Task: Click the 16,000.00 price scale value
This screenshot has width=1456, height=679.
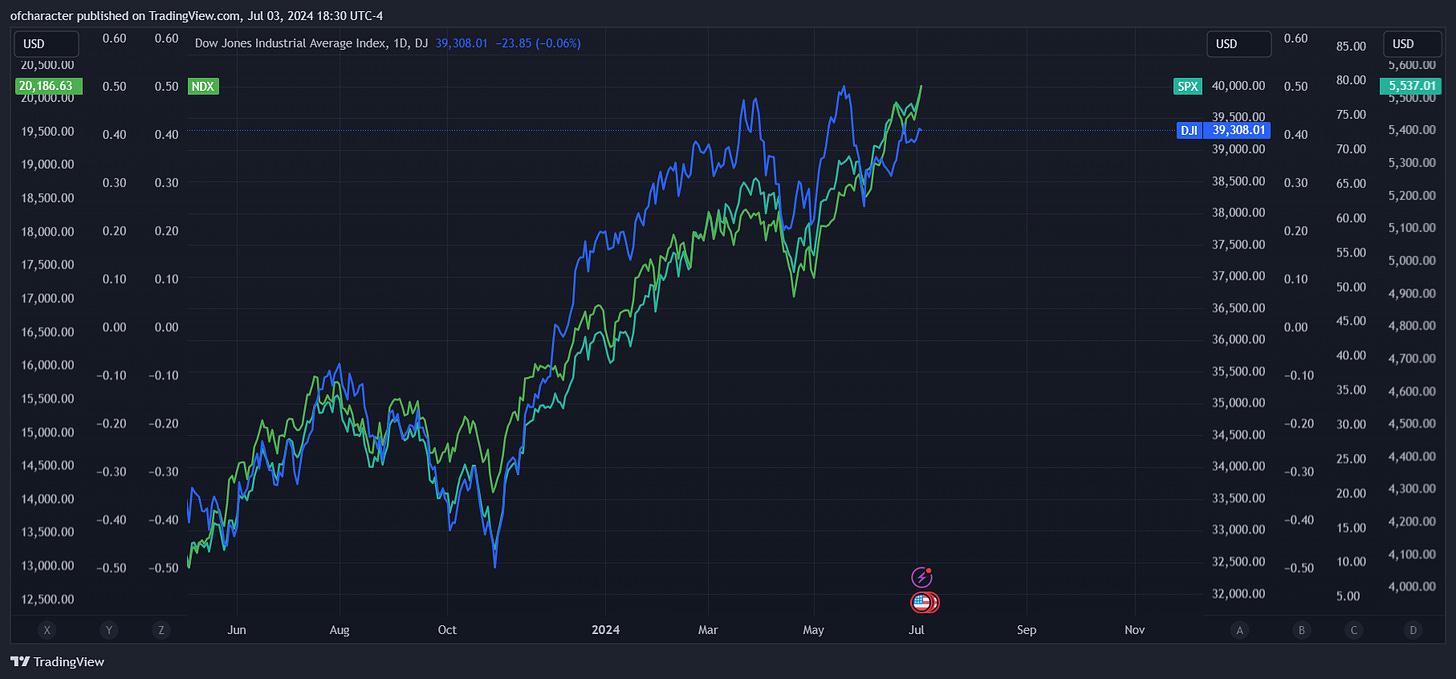Action: point(47,365)
